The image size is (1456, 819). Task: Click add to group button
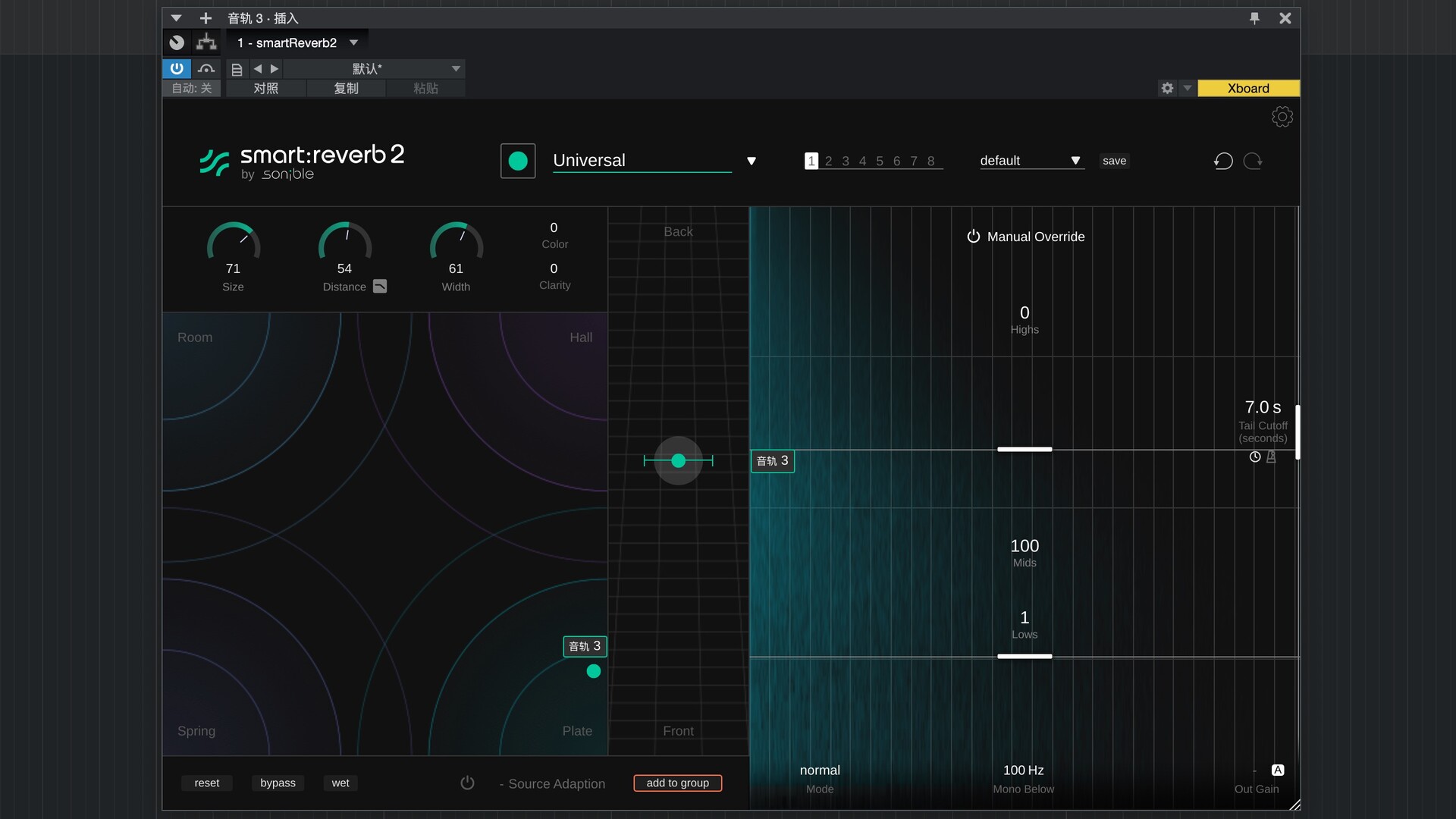click(677, 783)
